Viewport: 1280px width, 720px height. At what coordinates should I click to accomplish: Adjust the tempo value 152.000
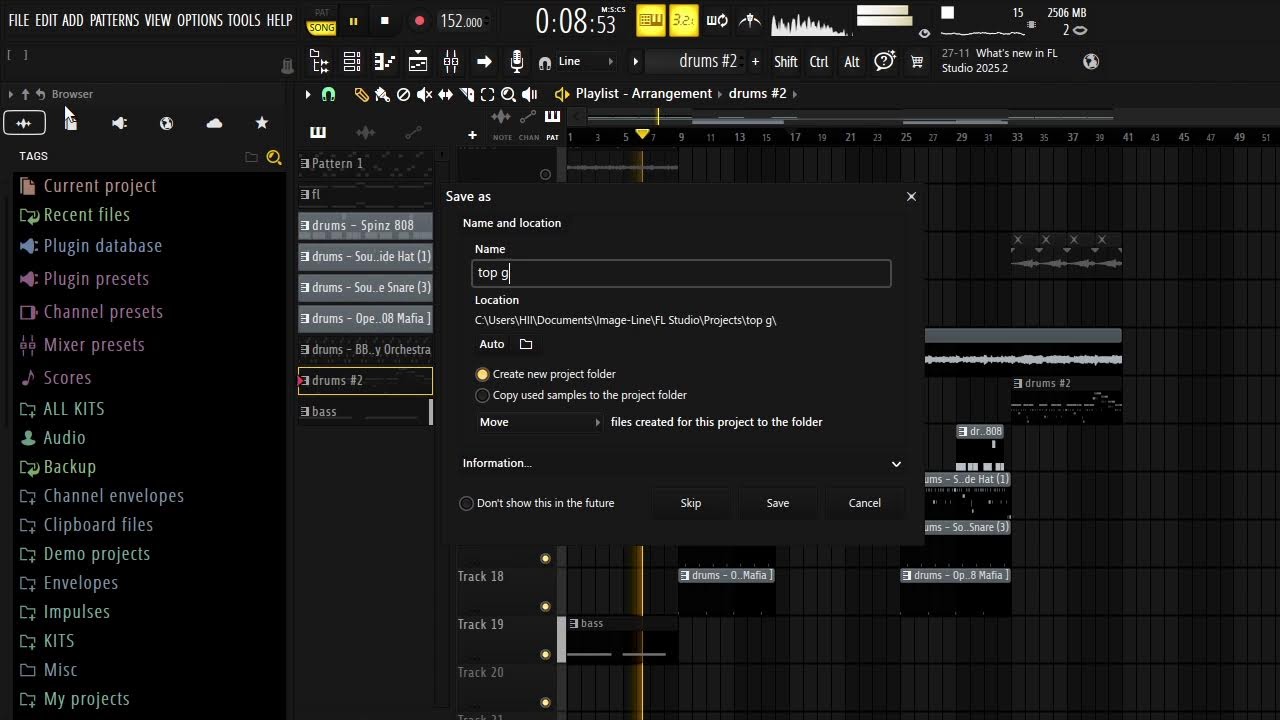click(x=461, y=21)
